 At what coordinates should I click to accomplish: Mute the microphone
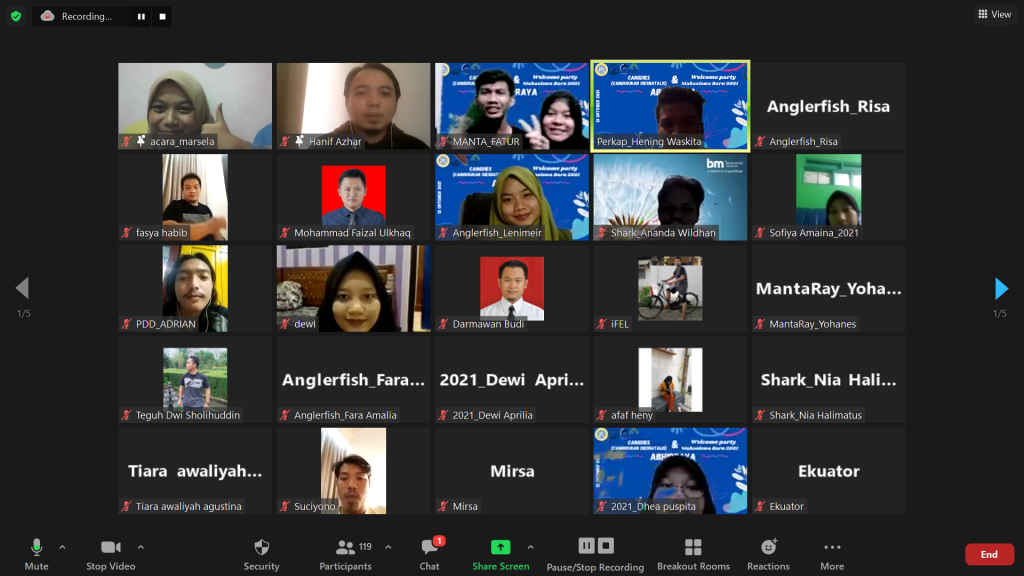[36, 548]
